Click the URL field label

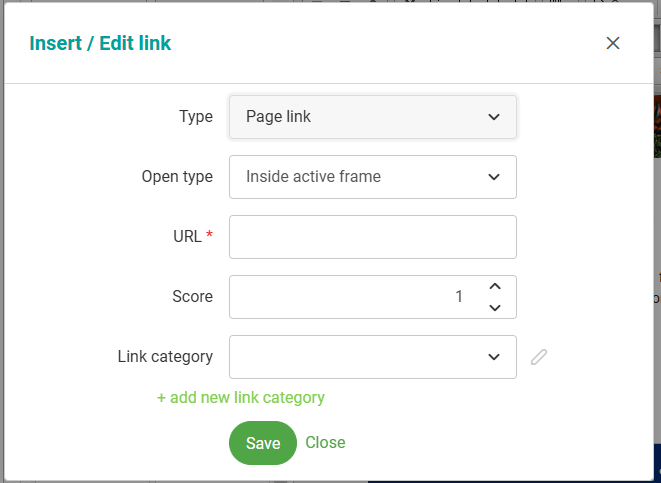tap(187, 237)
